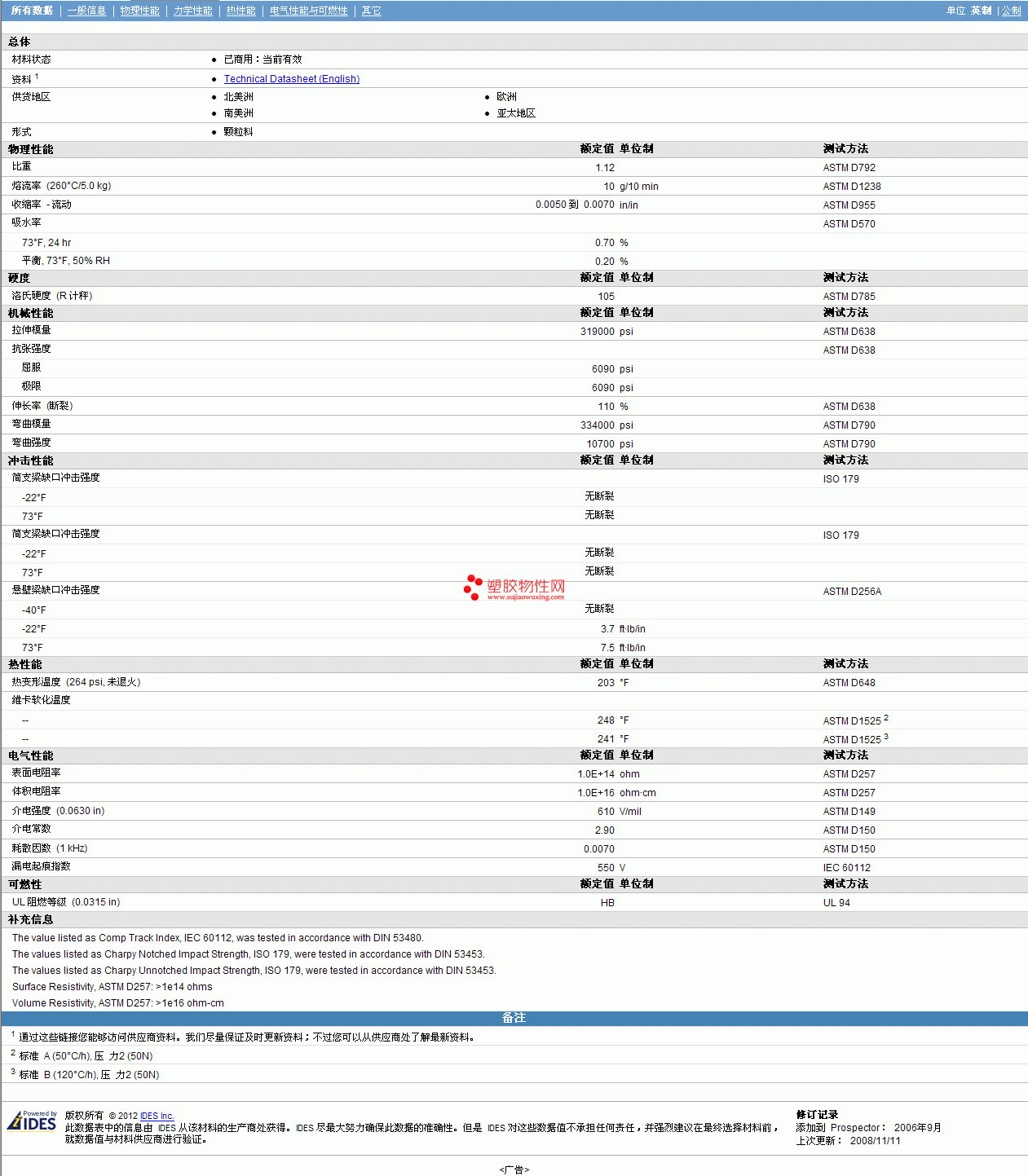
Task: Click the ASTM D648 test method
Action: click(849, 683)
